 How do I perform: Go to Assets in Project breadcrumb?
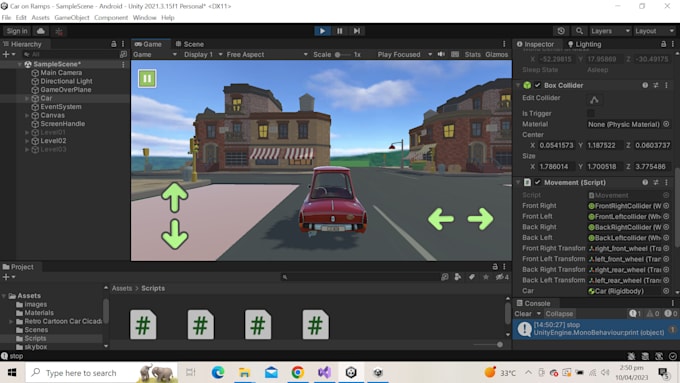click(122, 288)
